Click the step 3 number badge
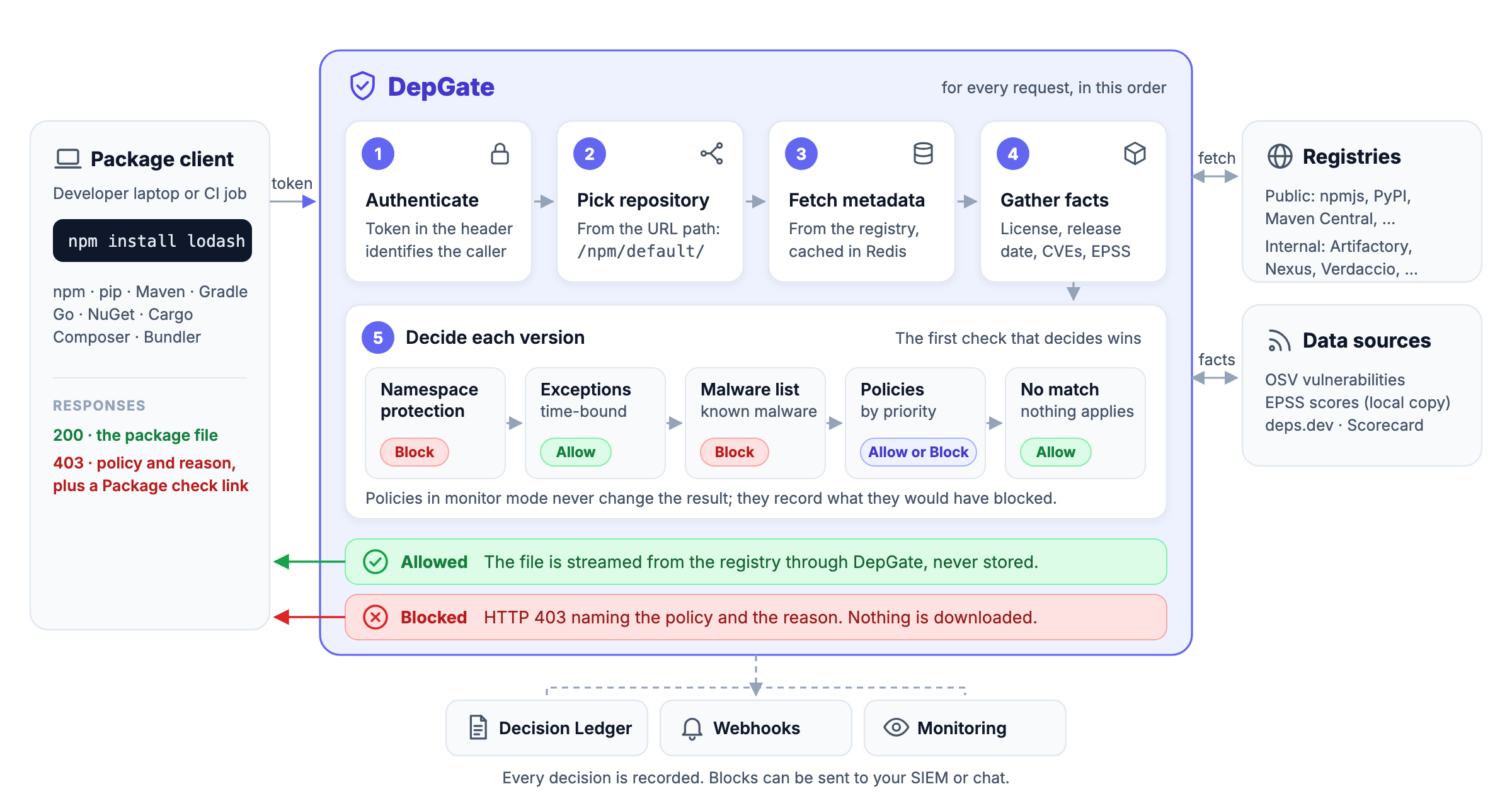 pos(801,154)
